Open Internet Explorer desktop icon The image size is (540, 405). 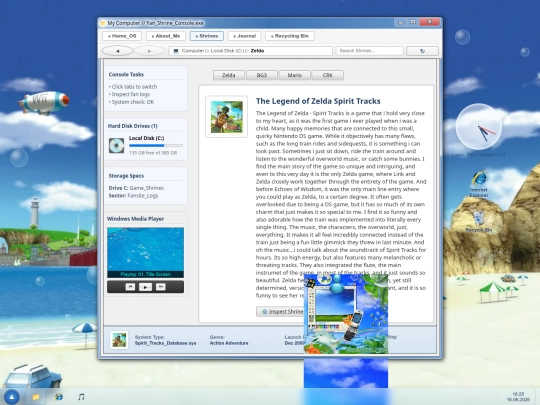[479, 184]
